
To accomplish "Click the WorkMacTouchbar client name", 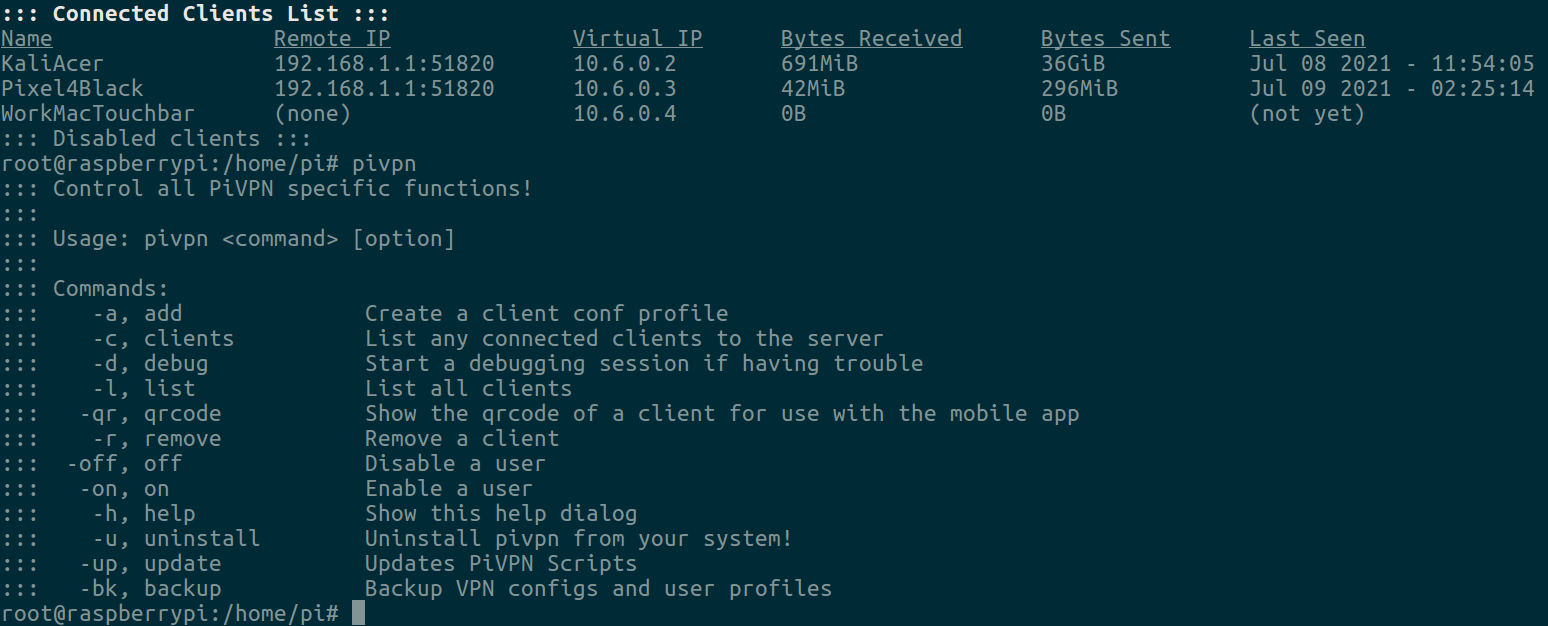I will [x=98, y=114].
